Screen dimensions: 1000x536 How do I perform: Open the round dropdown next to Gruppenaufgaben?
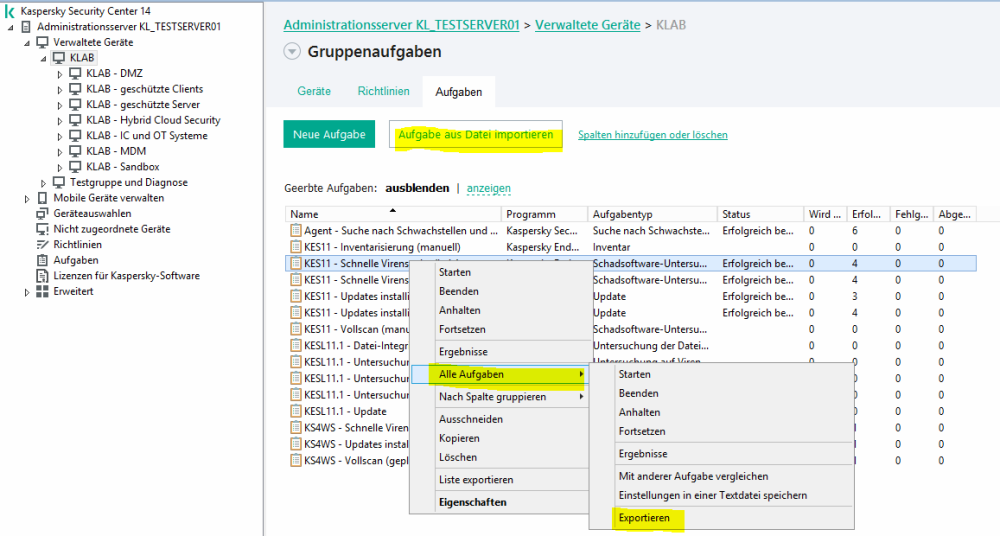[x=292, y=52]
